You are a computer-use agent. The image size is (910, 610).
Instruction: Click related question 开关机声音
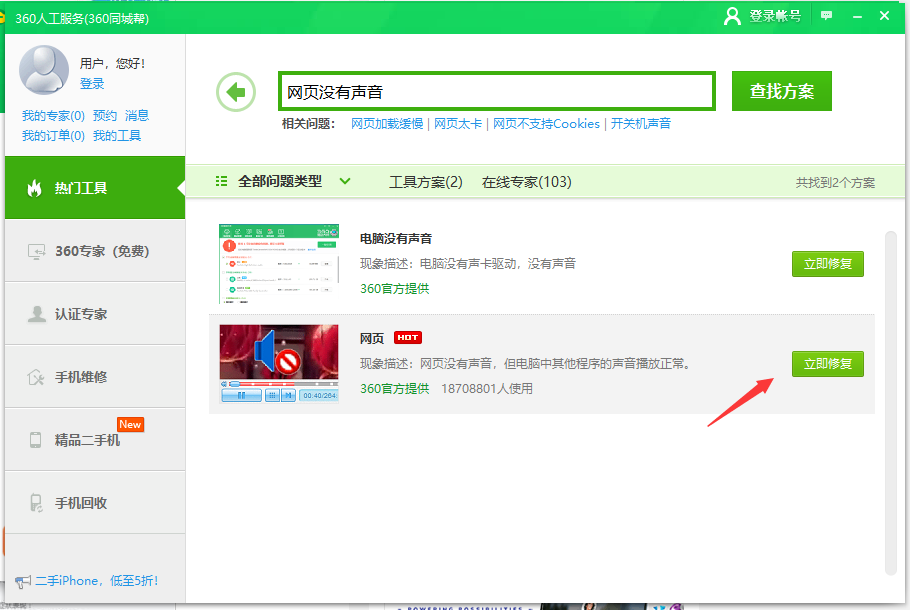(x=641, y=124)
